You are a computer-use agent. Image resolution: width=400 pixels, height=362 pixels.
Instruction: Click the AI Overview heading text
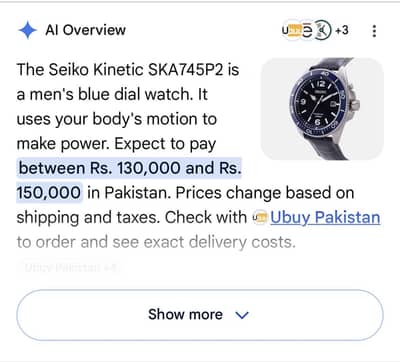click(x=86, y=30)
